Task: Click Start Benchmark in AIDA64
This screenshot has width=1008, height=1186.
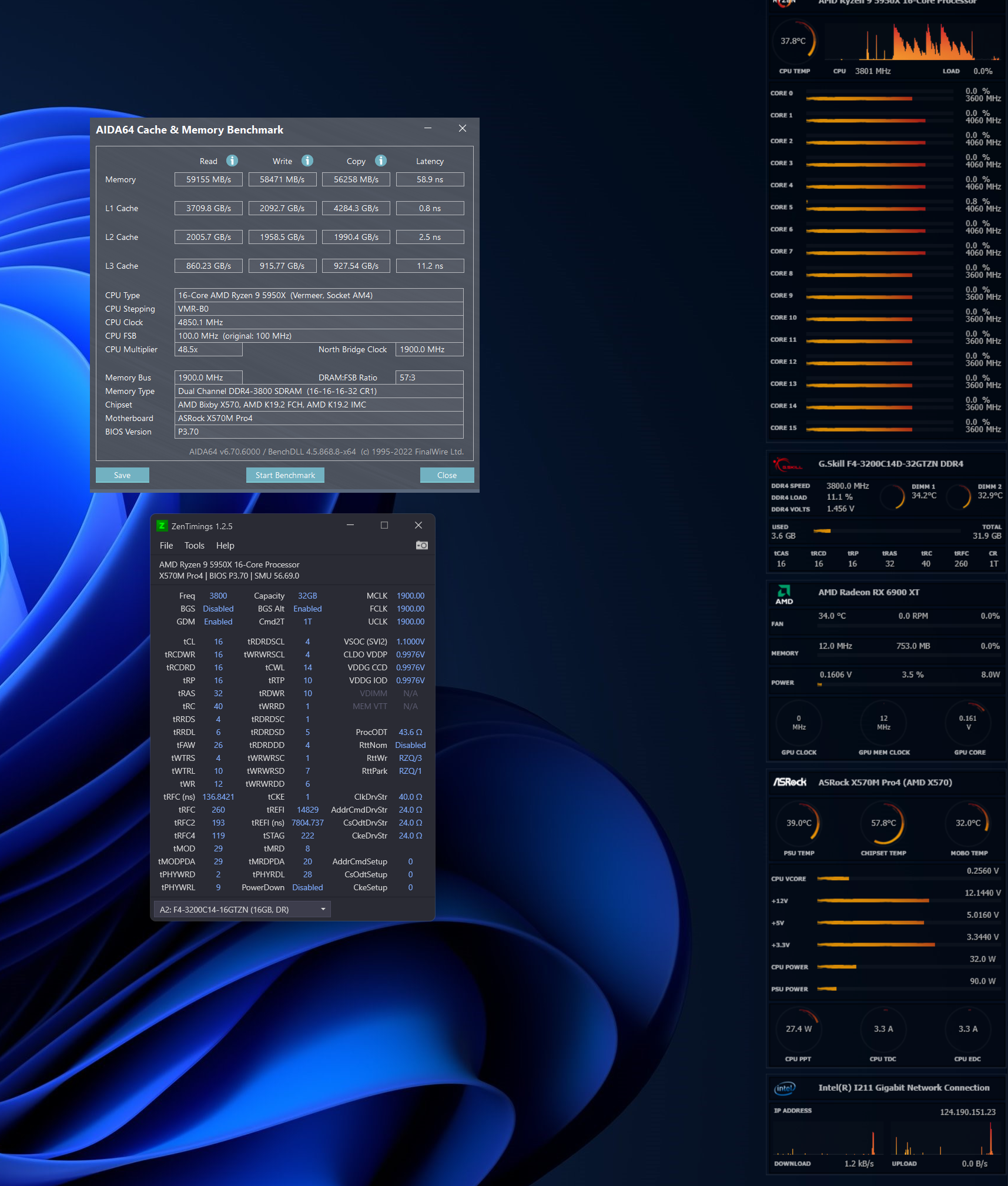Action: (x=285, y=475)
